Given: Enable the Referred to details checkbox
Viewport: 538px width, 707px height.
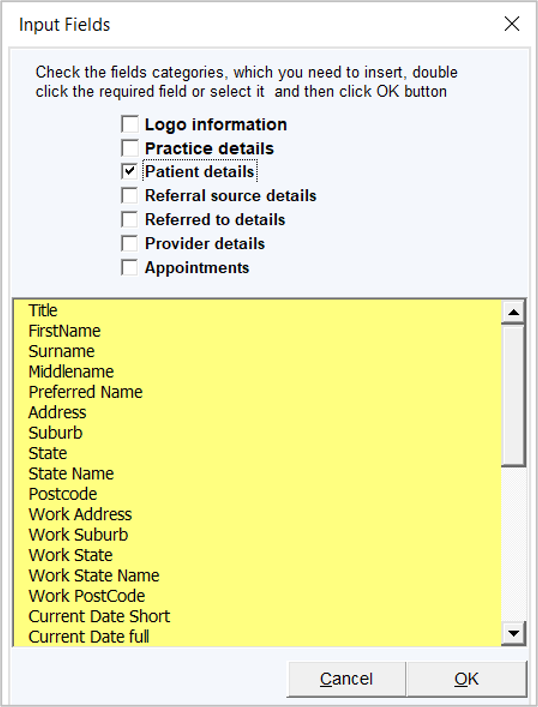Looking at the screenshot, I should click(x=130, y=220).
